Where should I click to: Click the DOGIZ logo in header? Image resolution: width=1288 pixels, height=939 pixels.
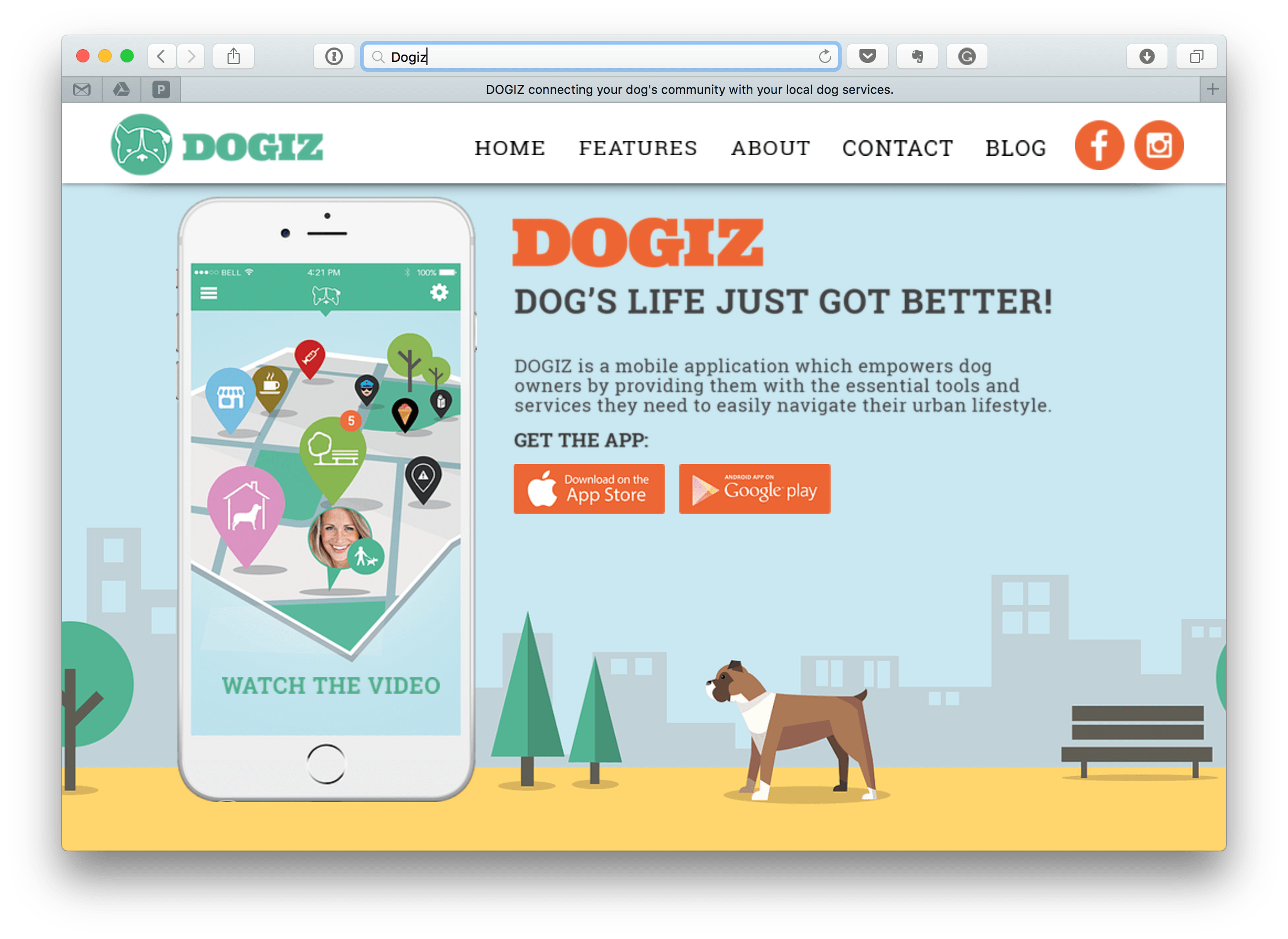[x=217, y=144]
